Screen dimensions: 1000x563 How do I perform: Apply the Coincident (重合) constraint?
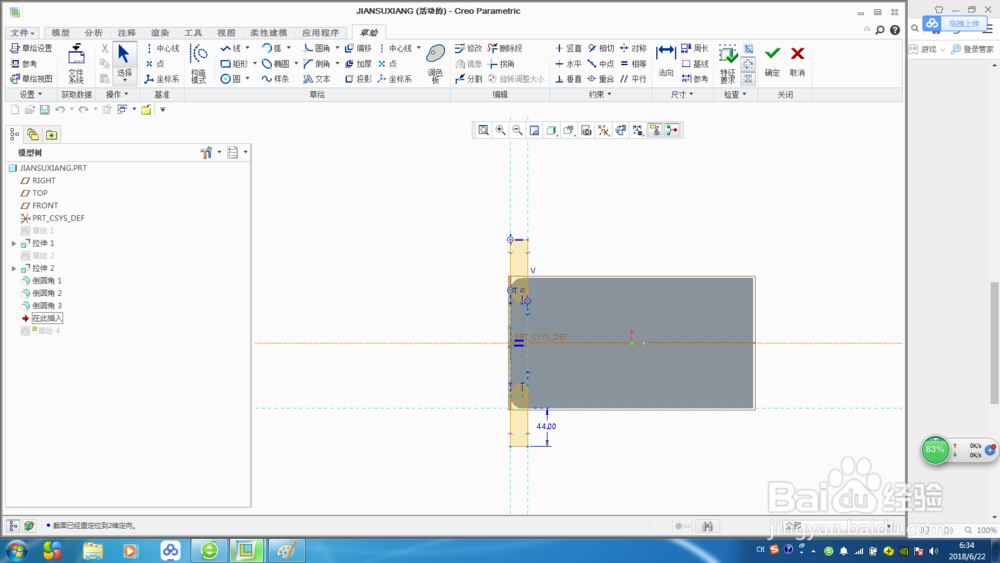[x=601, y=79]
